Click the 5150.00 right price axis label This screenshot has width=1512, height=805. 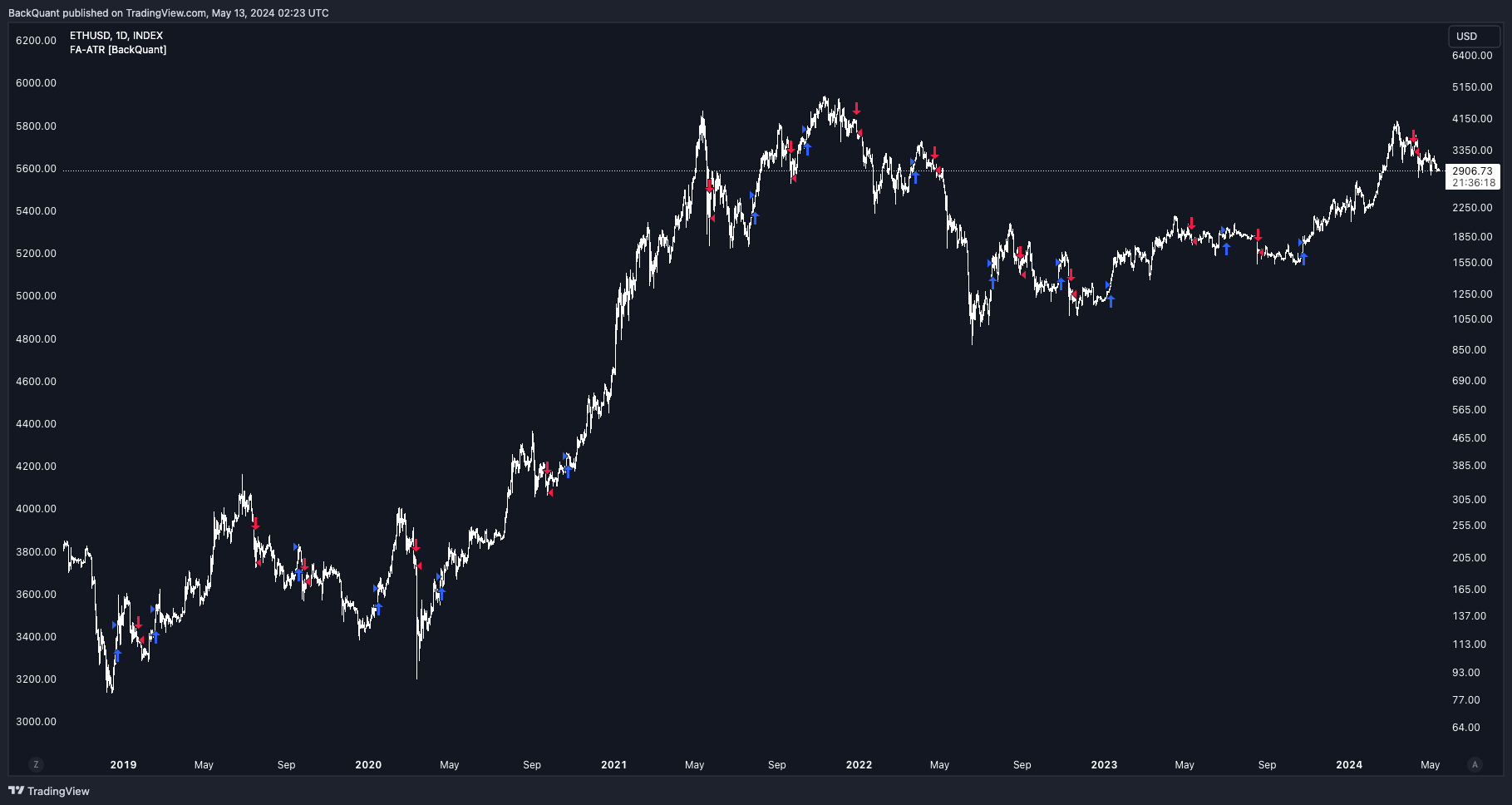coord(1472,87)
